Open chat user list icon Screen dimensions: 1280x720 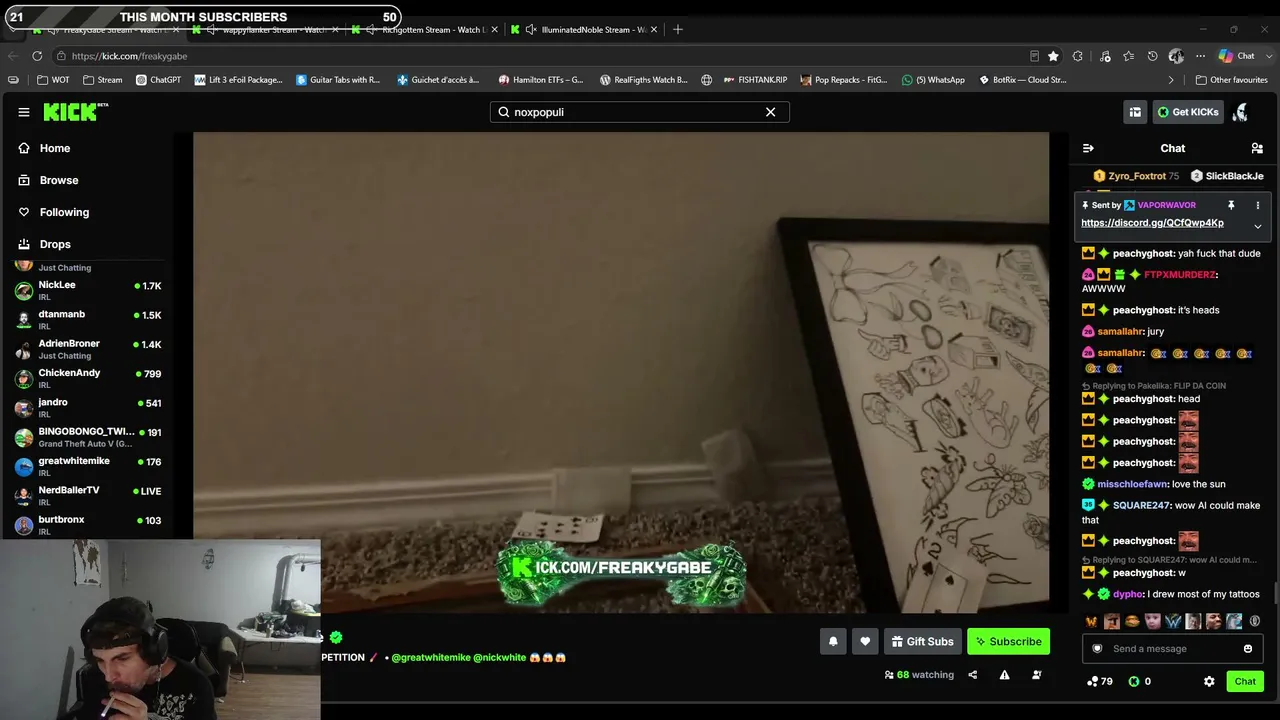1257,148
